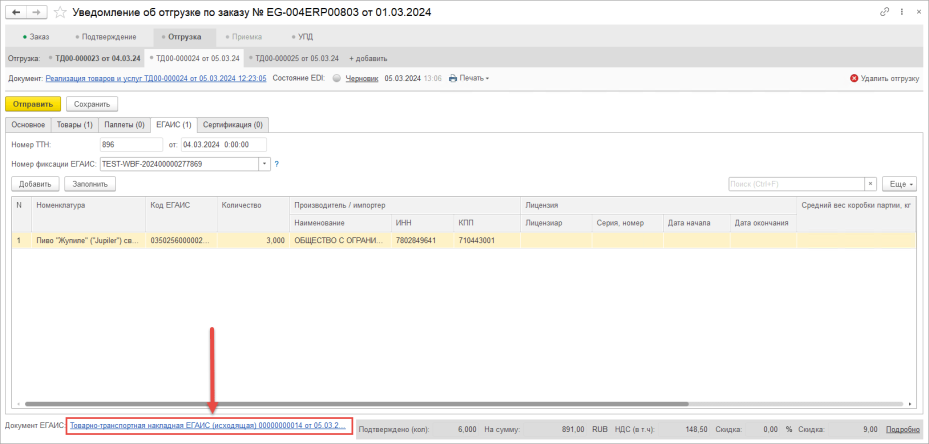Go forward with the right arrow button
Image resolution: width=929 pixels, height=444 pixels.
[37, 12]
